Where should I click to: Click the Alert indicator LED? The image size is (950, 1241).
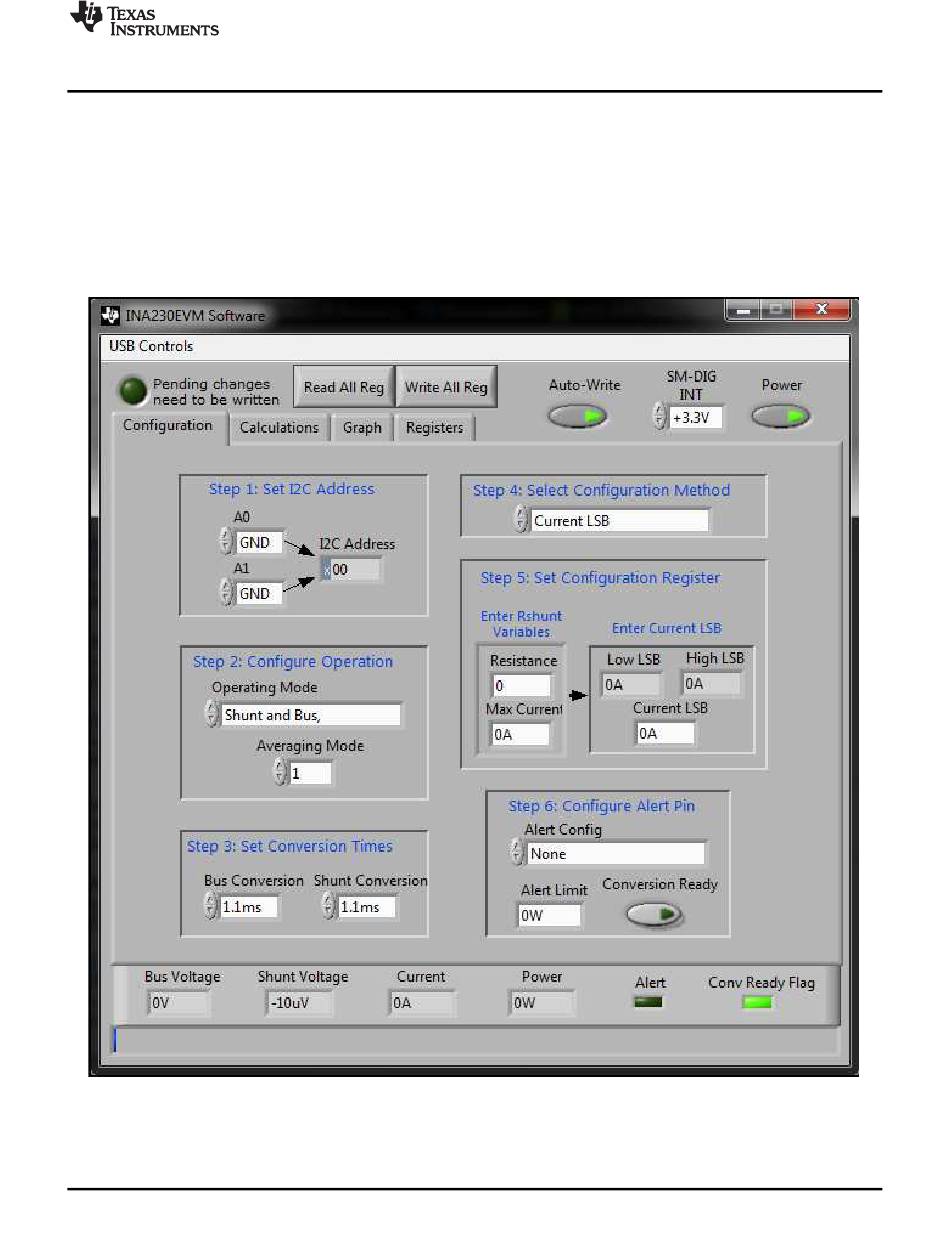[x=649, y=1002]
